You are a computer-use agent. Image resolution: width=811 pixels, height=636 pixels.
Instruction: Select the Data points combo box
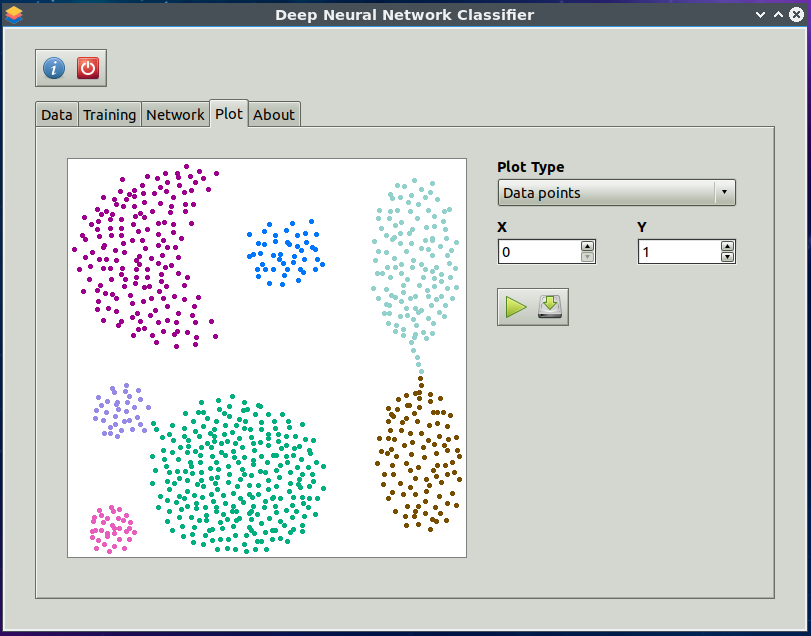click(617, 193)
